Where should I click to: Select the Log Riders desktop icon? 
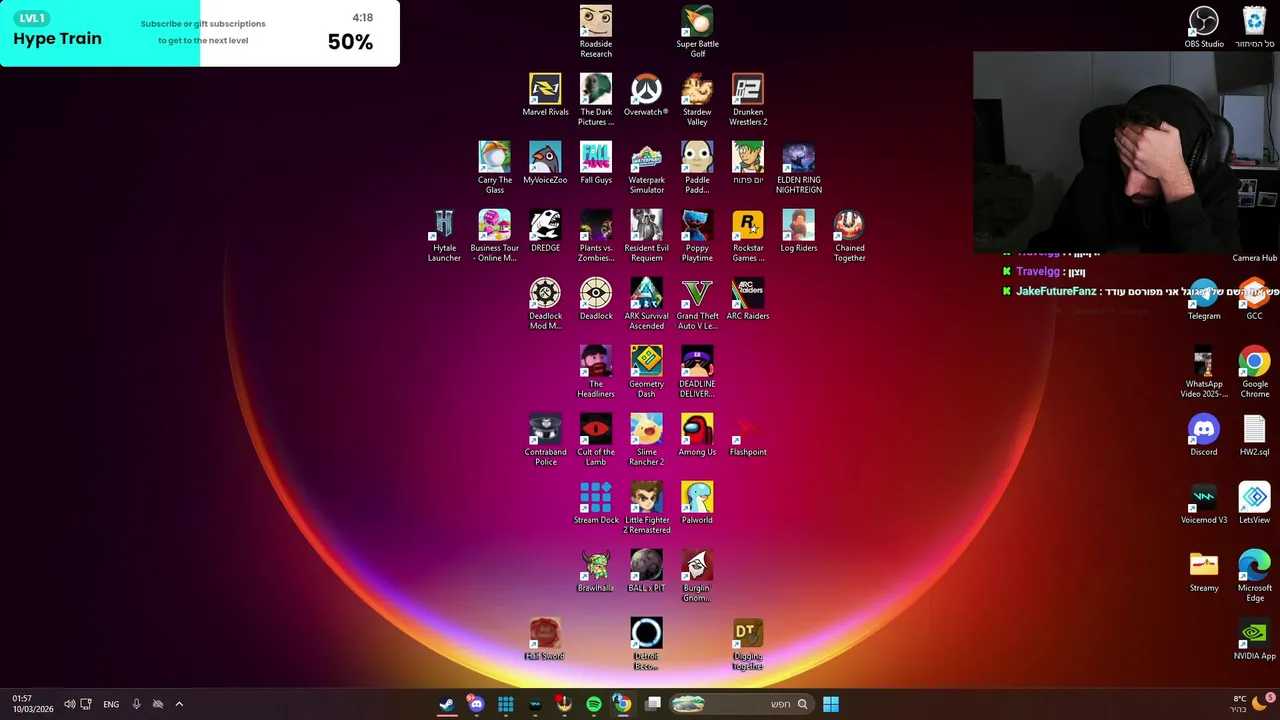pyautogui.click(x=799, y=230)
